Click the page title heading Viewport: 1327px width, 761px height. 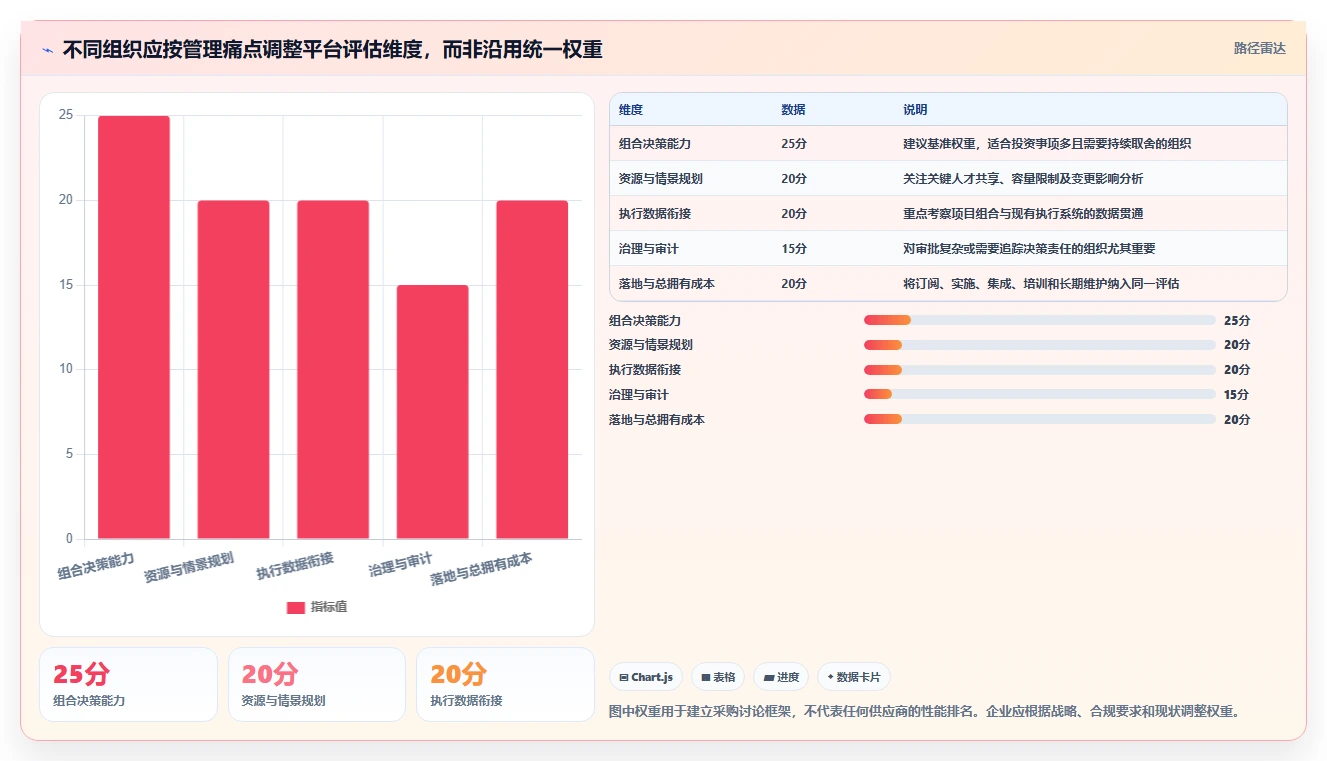pyautogui.click(x=333, y=50)
